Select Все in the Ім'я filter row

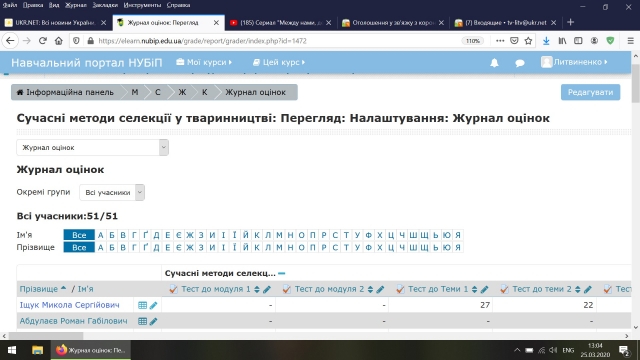coord(79,235)
